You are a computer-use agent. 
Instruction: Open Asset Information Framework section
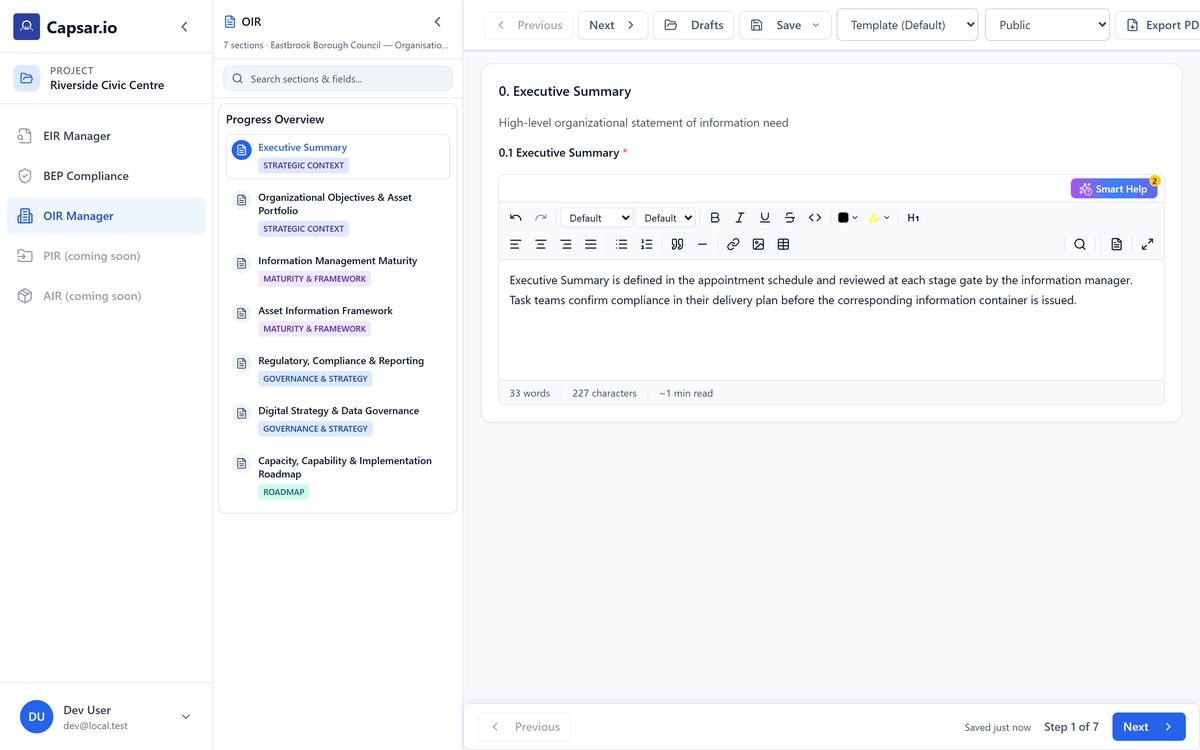(338, 320)
